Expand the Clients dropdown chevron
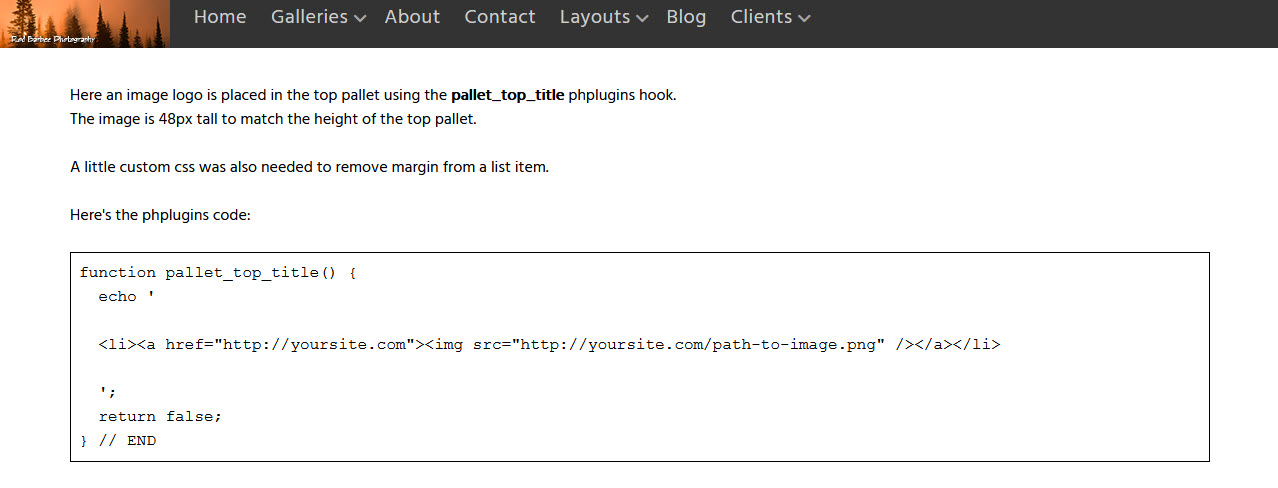 805,19
